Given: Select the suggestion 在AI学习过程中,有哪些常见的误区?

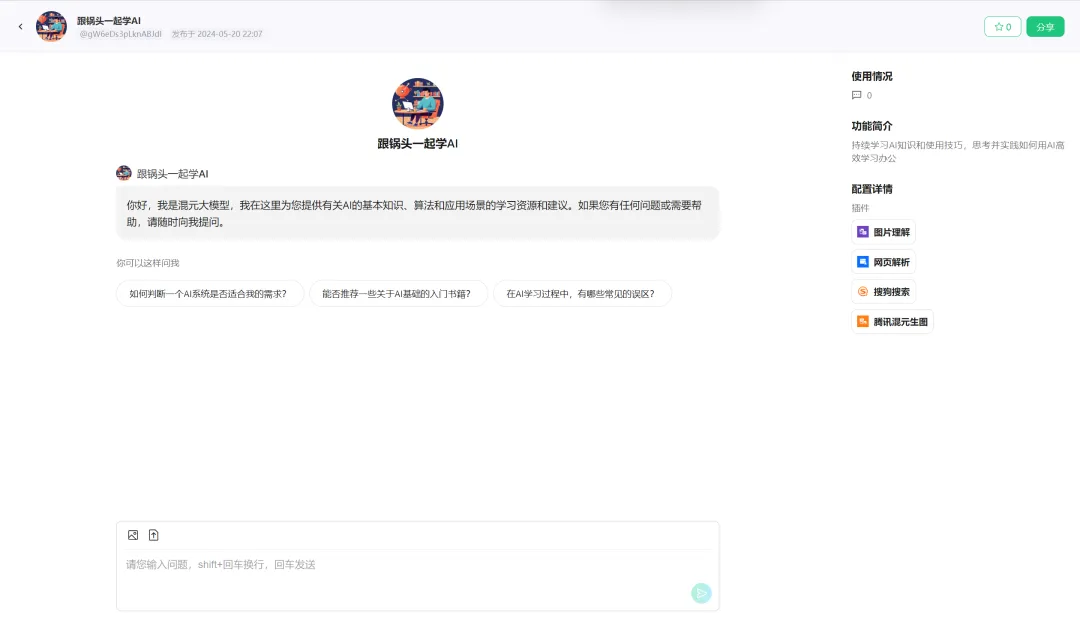Looking at the screenshot, I should 582,294.
